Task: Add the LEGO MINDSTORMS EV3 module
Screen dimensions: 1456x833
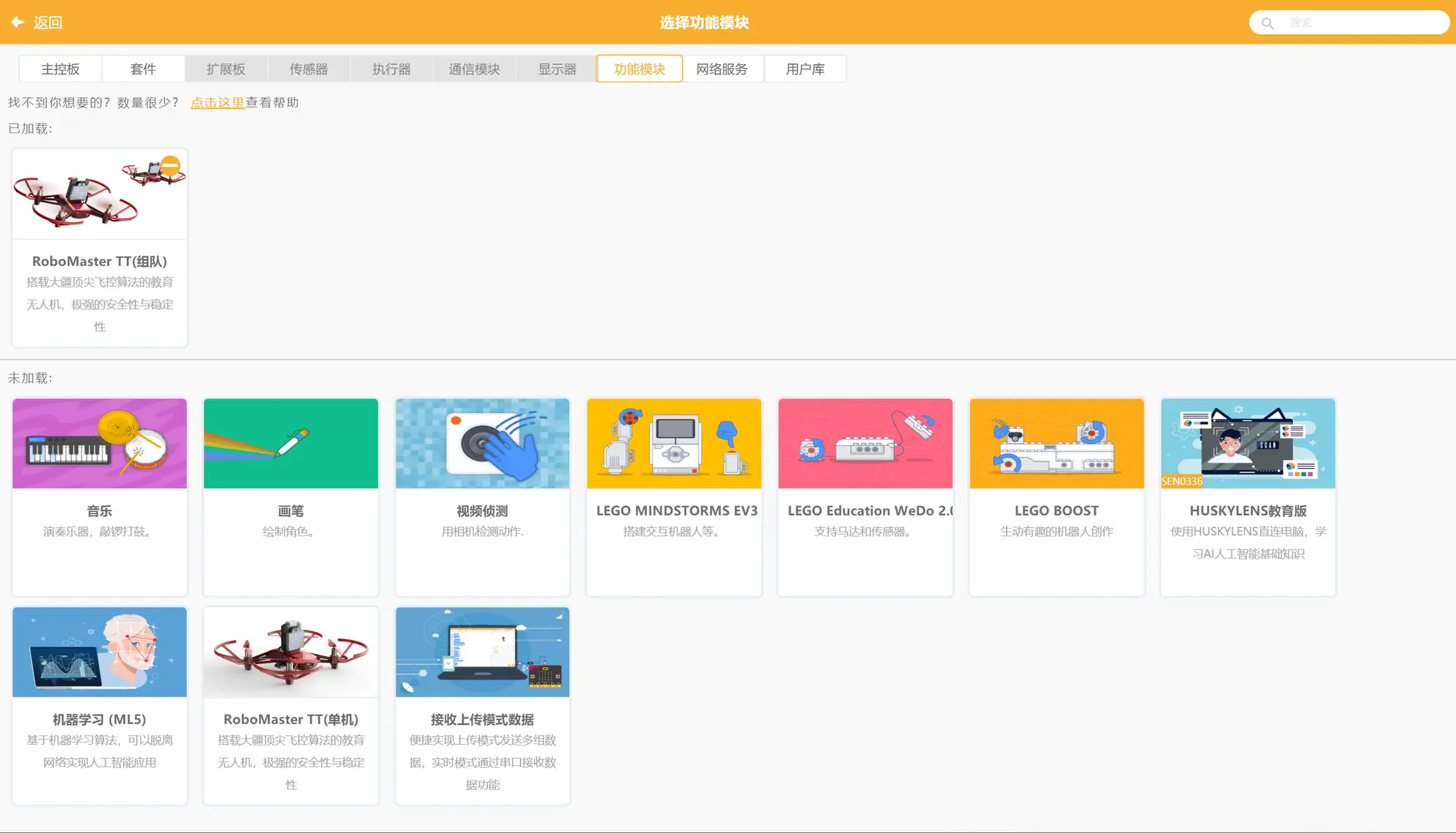Action: 674,497
